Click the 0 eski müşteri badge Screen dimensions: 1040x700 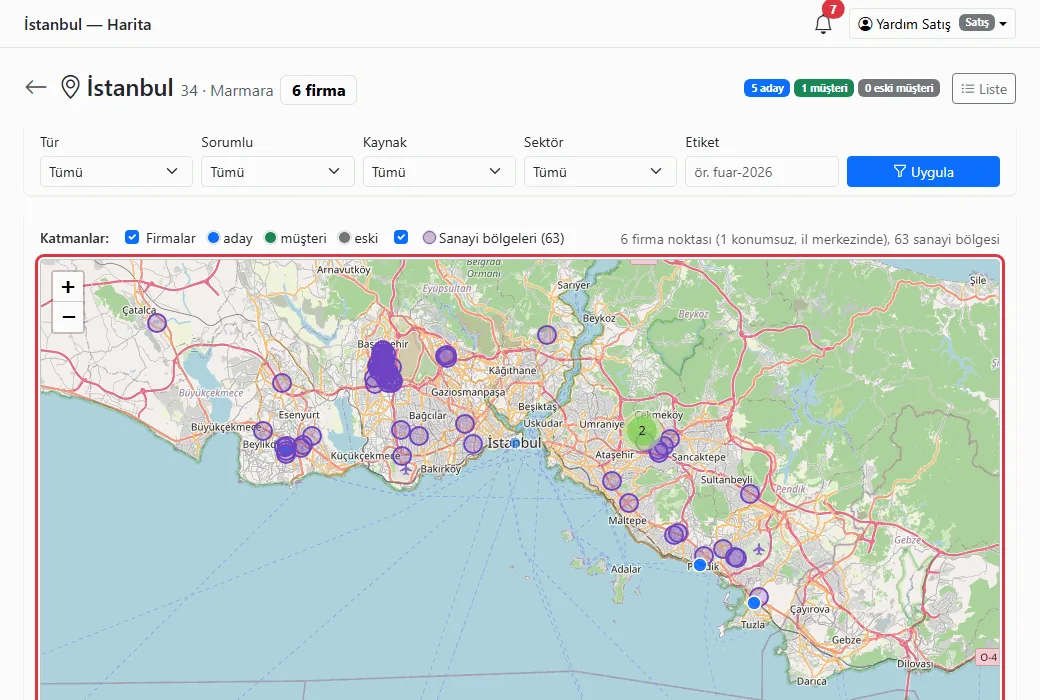[x=899, y=88]
